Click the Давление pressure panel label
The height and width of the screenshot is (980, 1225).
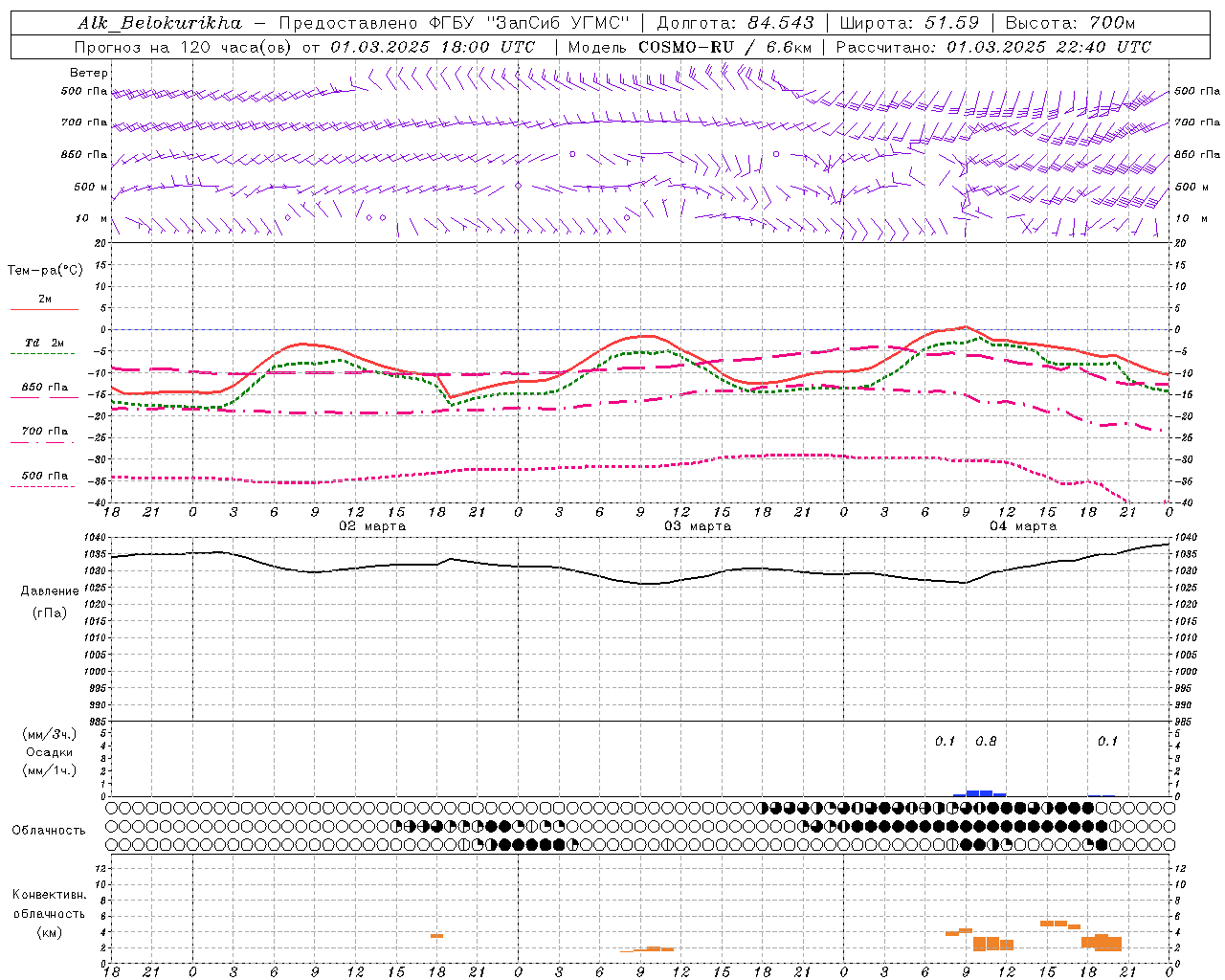[x=50, y=591]
